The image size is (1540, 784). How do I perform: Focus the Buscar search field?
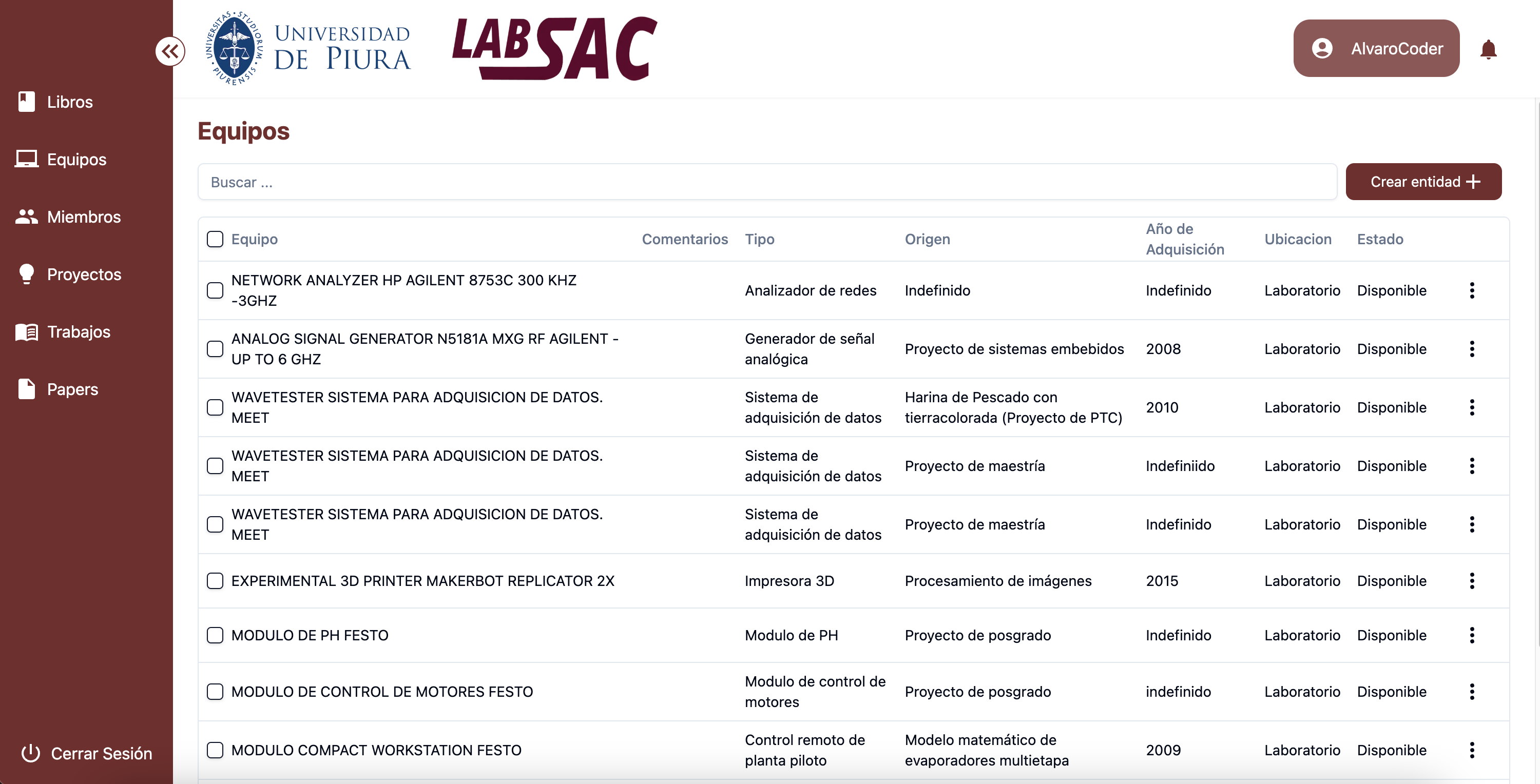[766, 182]
